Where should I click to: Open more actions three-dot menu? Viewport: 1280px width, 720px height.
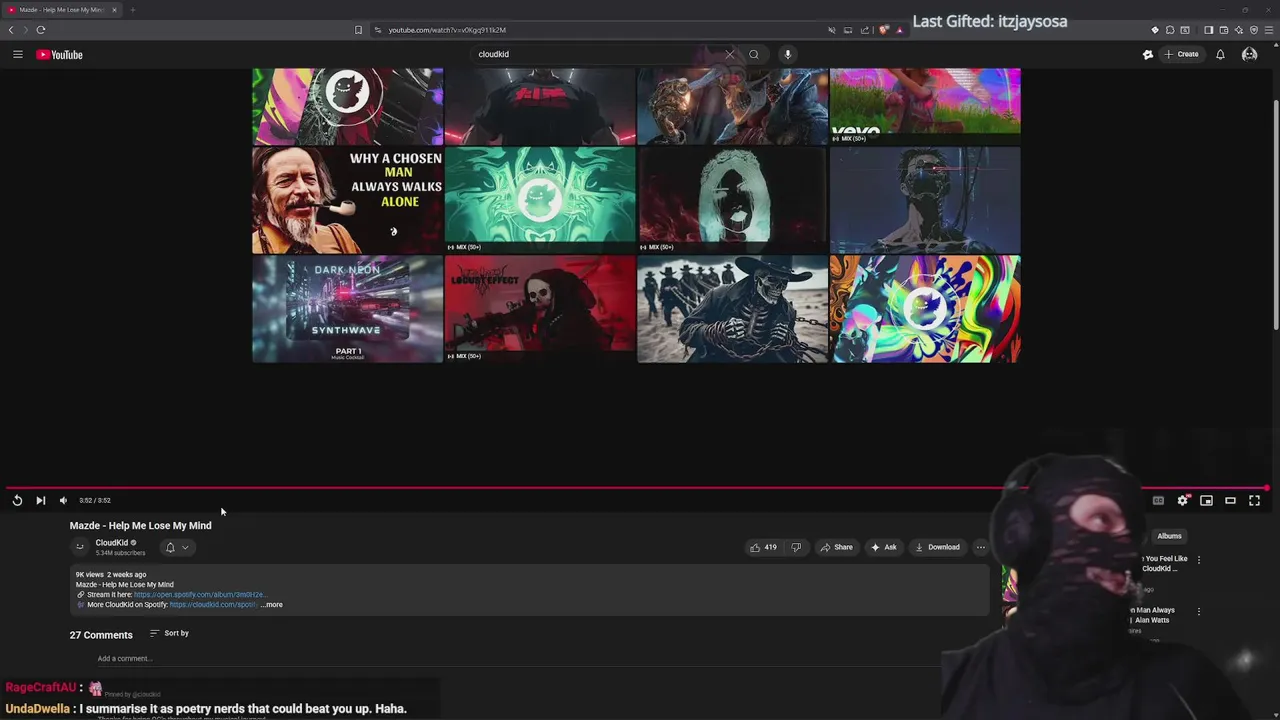pyautogui.click(x=980, y=547)
